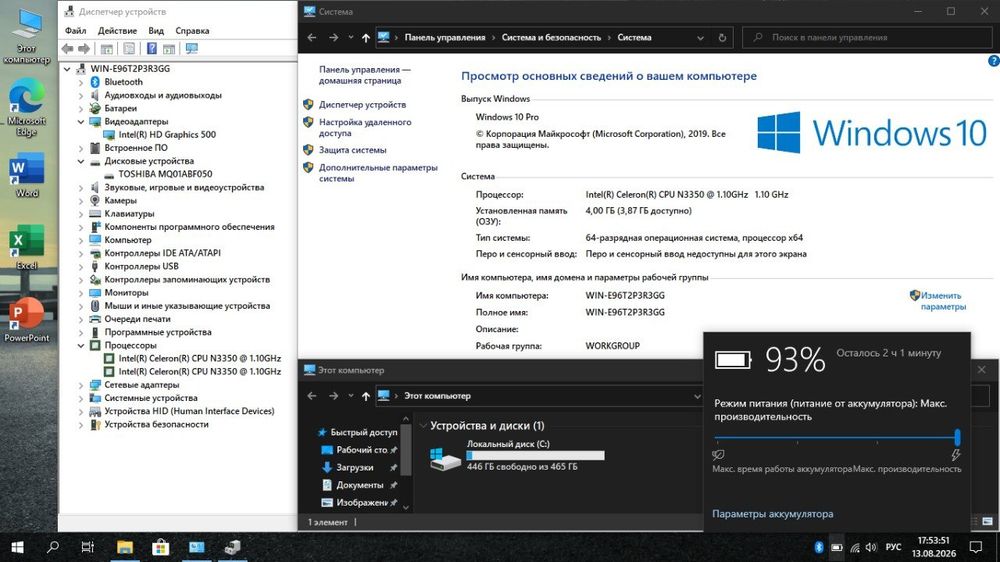This screenshot has width=1000, height=562.
Task: Go back in the 'Этот компьютер' window
Action: [312, 396]
